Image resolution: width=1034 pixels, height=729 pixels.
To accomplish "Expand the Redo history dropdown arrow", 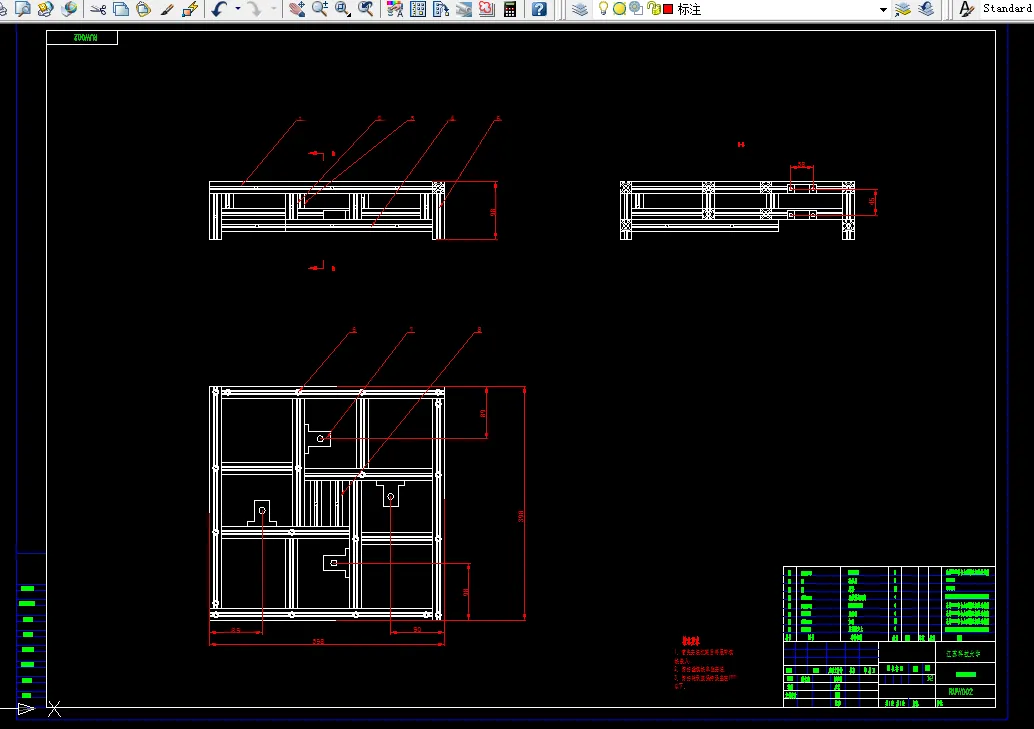I will point(273,9).
